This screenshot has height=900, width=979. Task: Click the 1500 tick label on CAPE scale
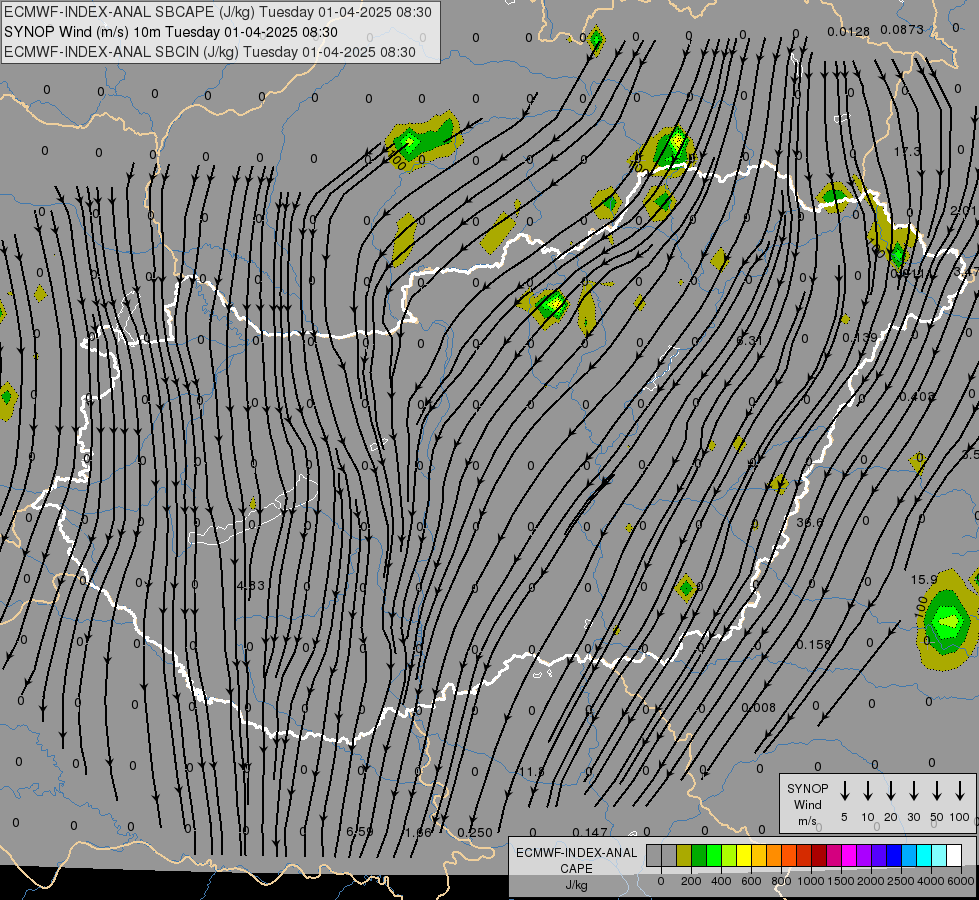(840, 881)
